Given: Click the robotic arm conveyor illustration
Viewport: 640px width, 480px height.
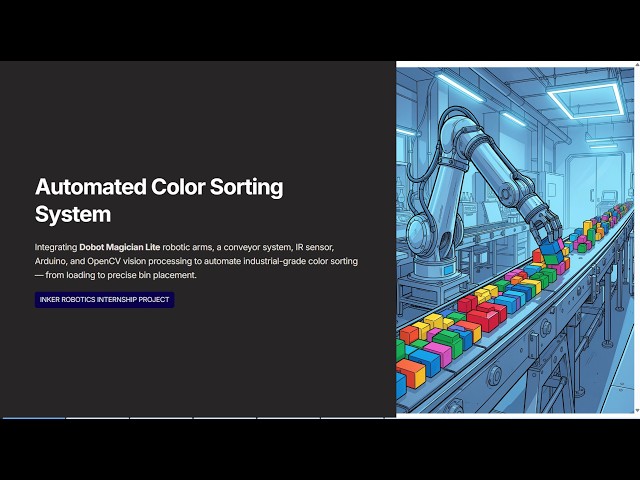Looking at the screenshot, I should coord(515,240).
